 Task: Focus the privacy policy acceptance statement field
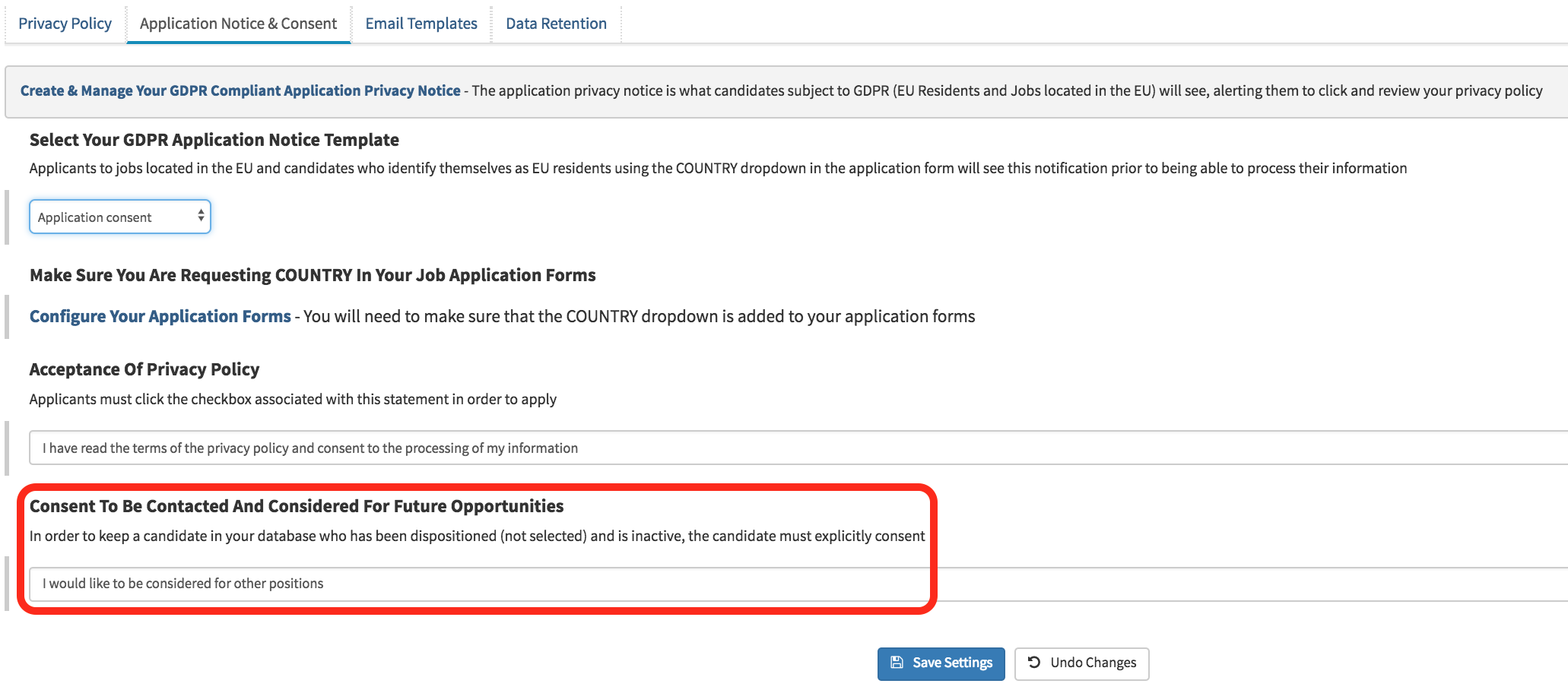(x=760, y=448)
